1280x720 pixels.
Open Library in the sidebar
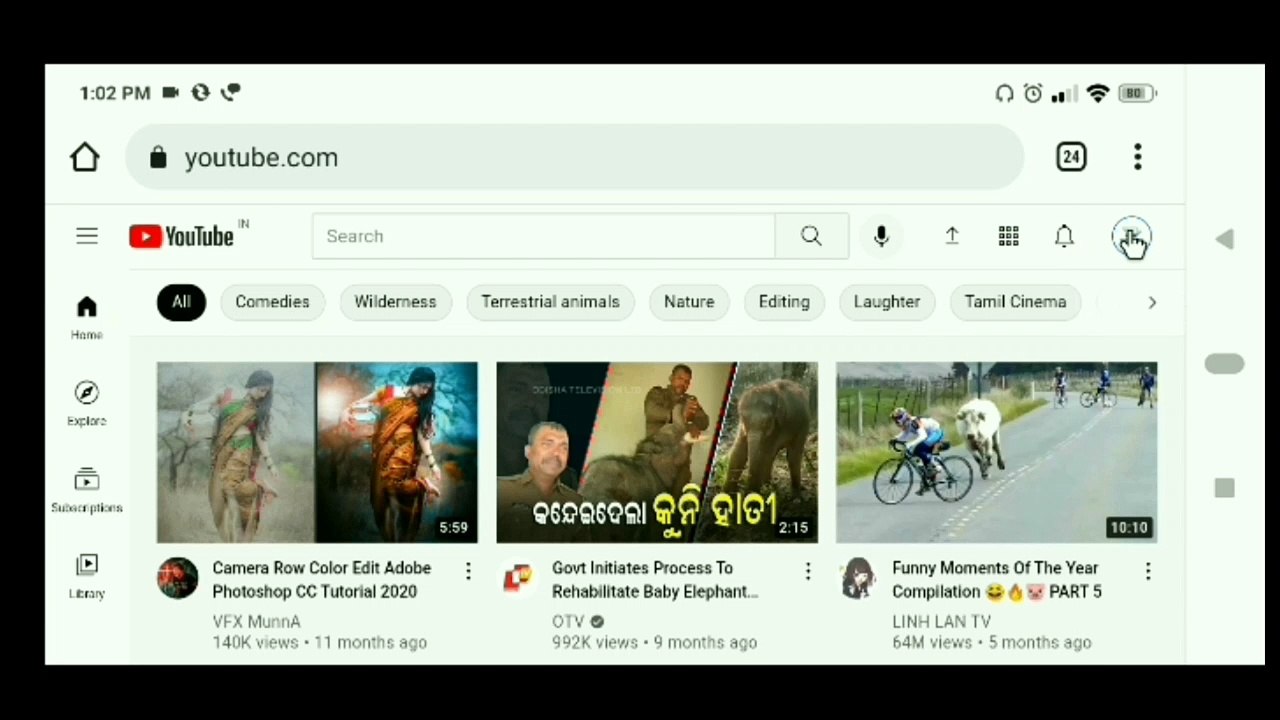coord(87,577)
